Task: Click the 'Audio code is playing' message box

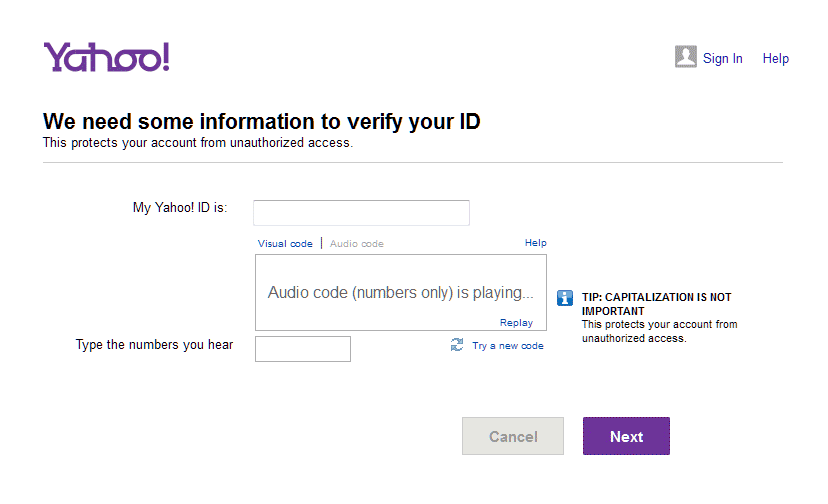Action: pos(400,292)
